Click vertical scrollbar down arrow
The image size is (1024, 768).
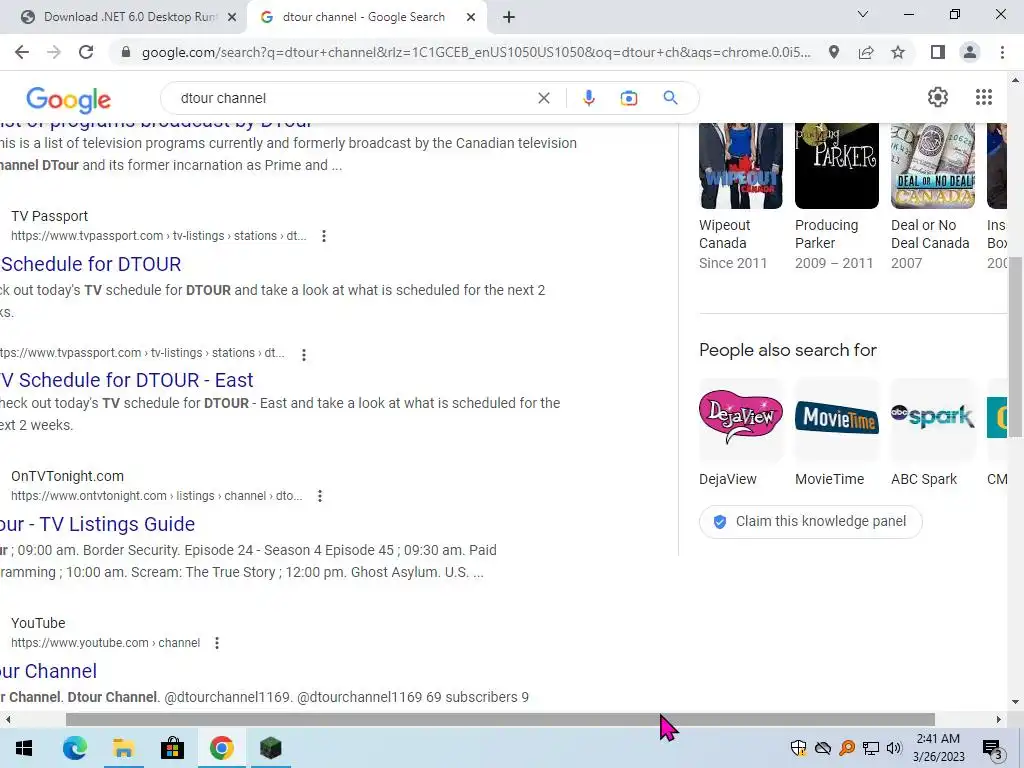pos(1016,702)
